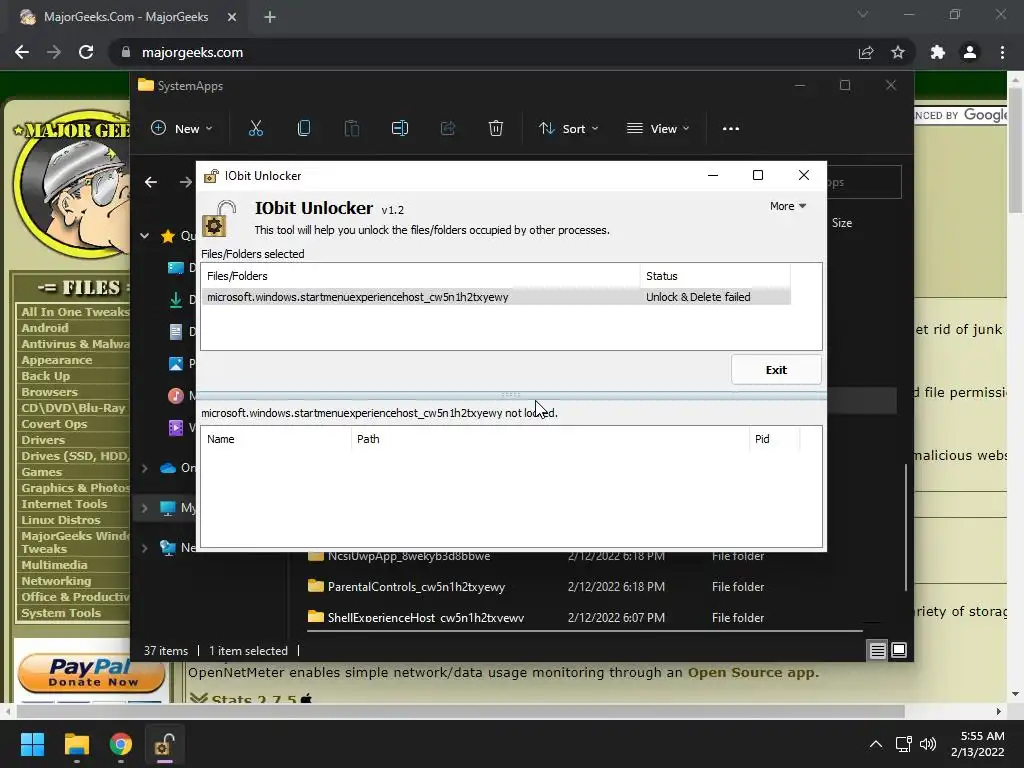Open File Explorer from the taskbar

76,744
